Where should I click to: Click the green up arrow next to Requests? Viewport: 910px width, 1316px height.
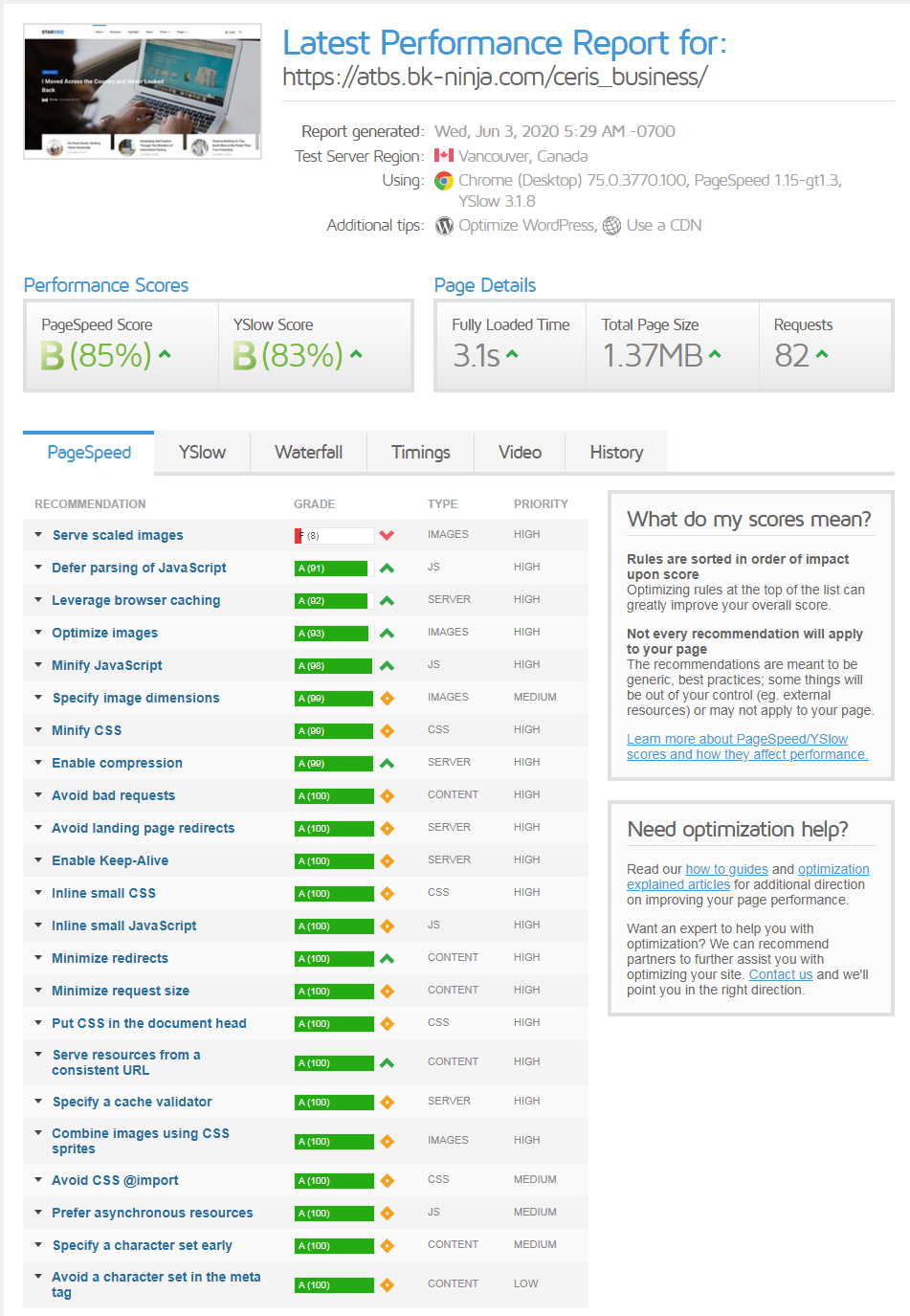[x=822, y=355]
